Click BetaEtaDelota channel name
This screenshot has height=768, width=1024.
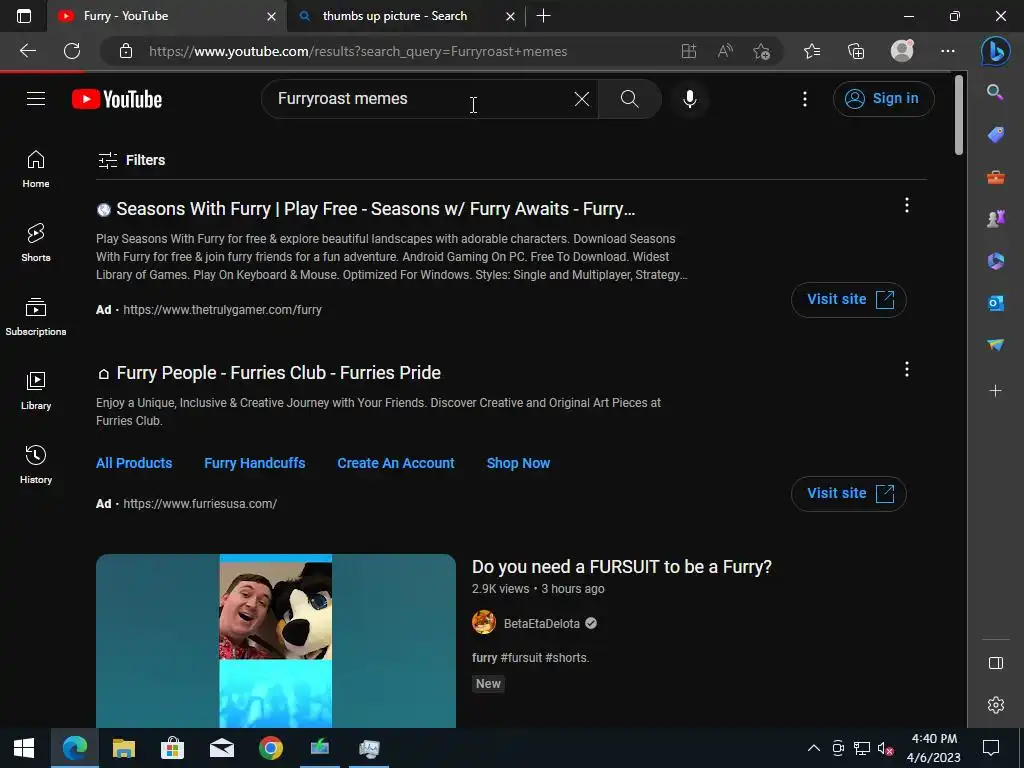541,624
